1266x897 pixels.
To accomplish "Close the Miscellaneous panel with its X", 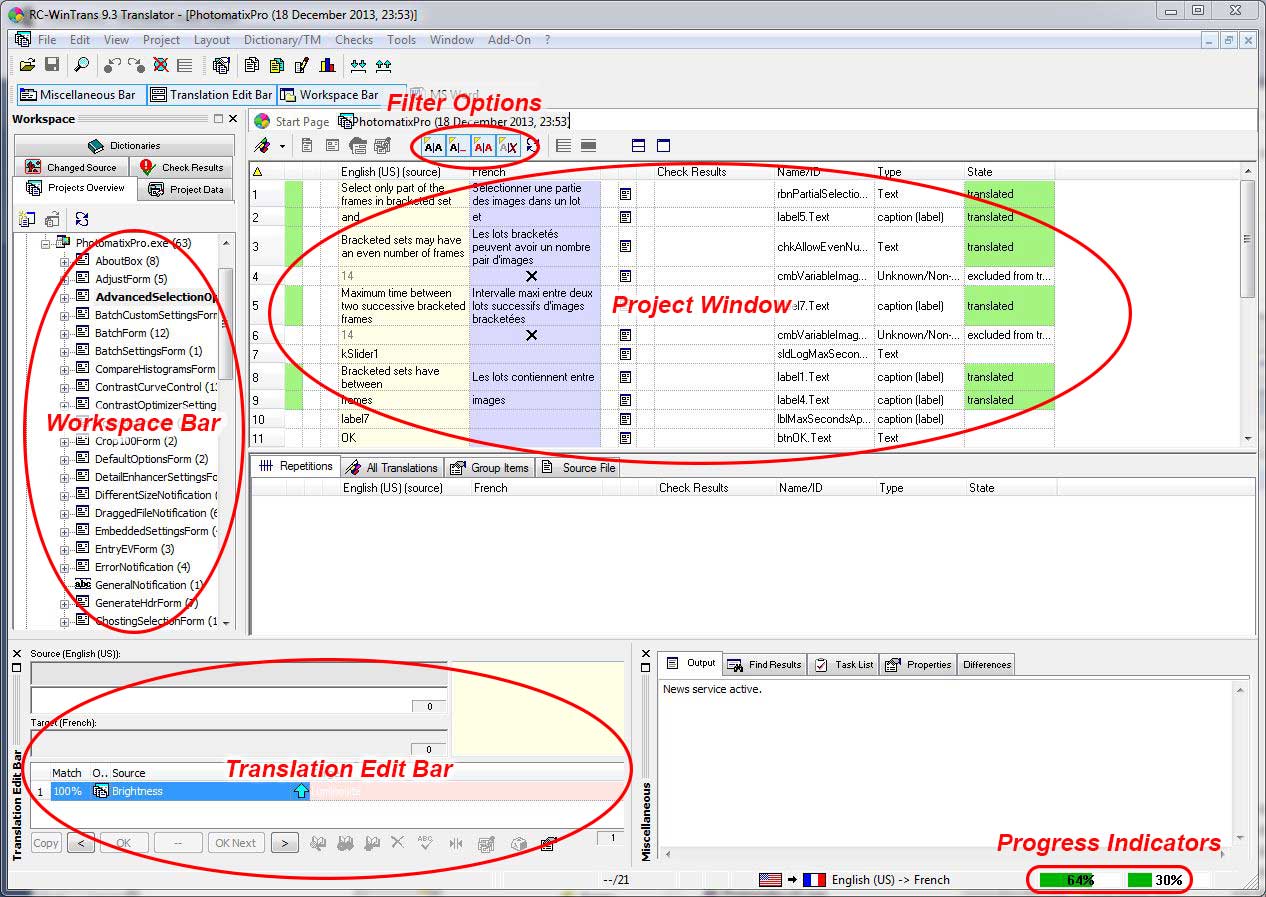I will point(646,653).
